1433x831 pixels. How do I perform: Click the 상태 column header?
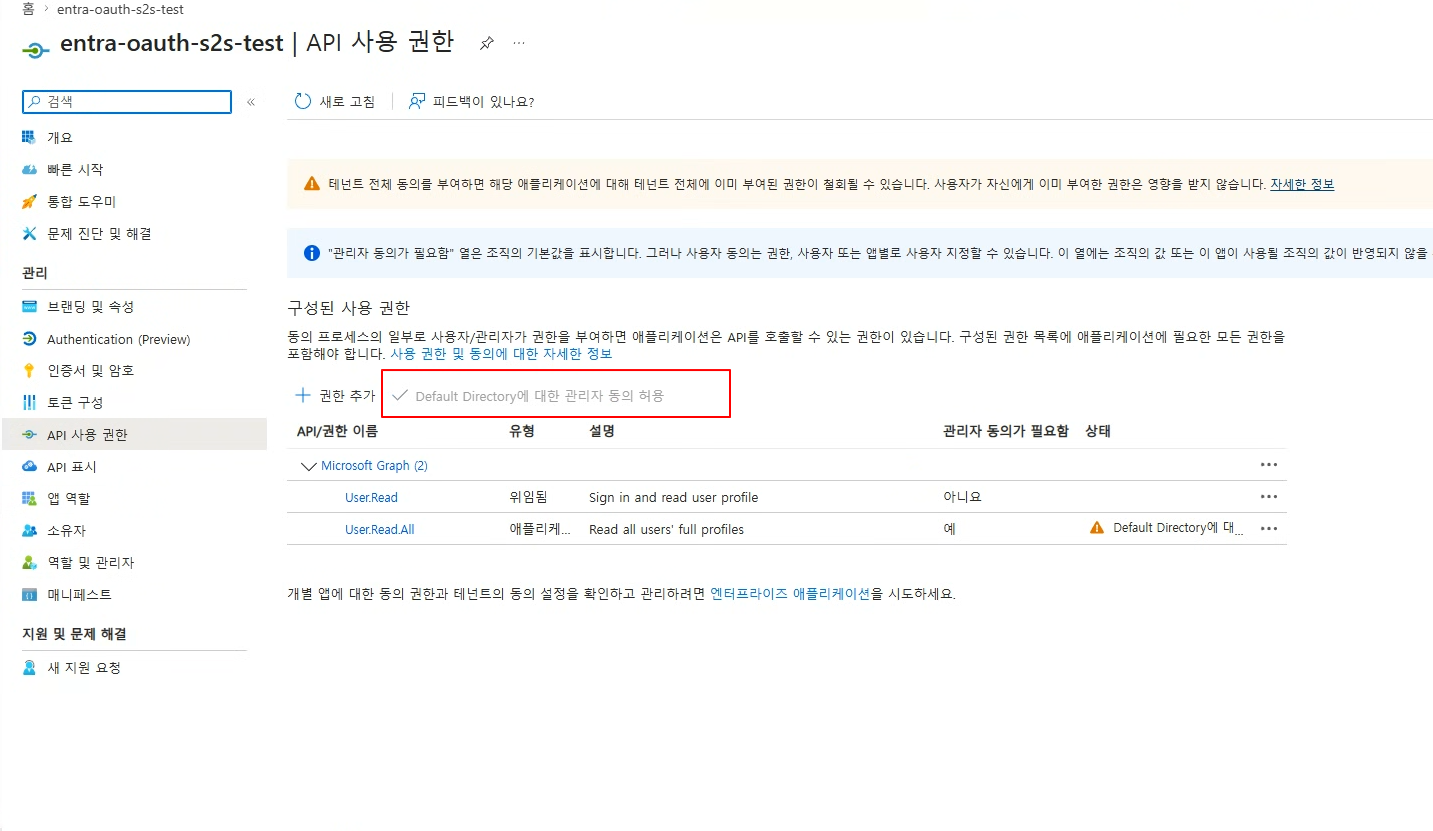coord(1098,431)
